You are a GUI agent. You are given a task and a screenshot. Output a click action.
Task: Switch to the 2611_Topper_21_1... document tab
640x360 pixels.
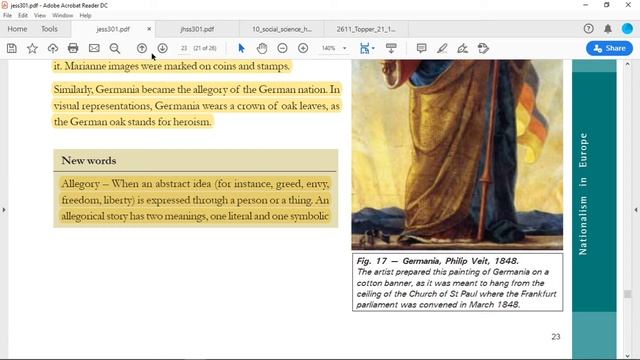[366, 29]
